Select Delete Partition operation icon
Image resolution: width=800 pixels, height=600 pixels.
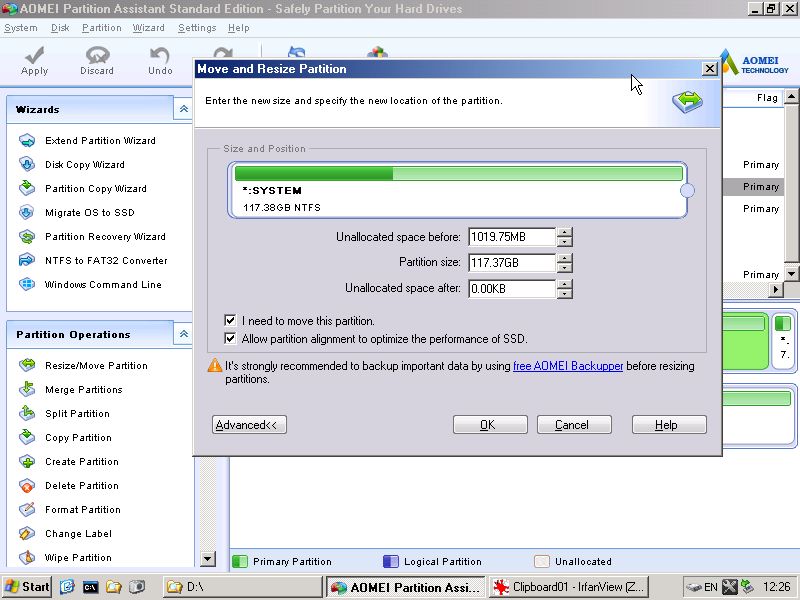pos(27,485)
